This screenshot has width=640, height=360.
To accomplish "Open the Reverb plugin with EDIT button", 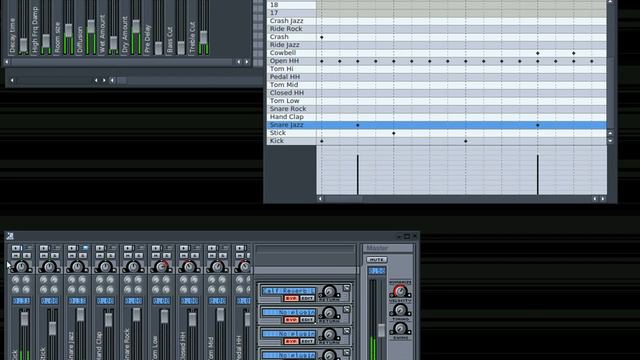I will point(307,298).
